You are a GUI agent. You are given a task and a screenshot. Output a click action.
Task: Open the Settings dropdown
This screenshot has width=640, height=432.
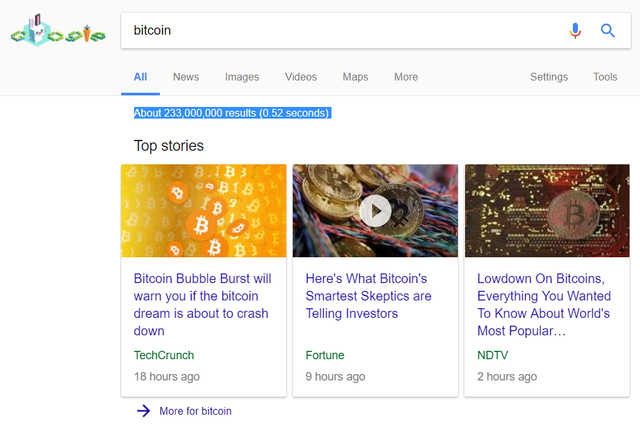tap(549, 77)
